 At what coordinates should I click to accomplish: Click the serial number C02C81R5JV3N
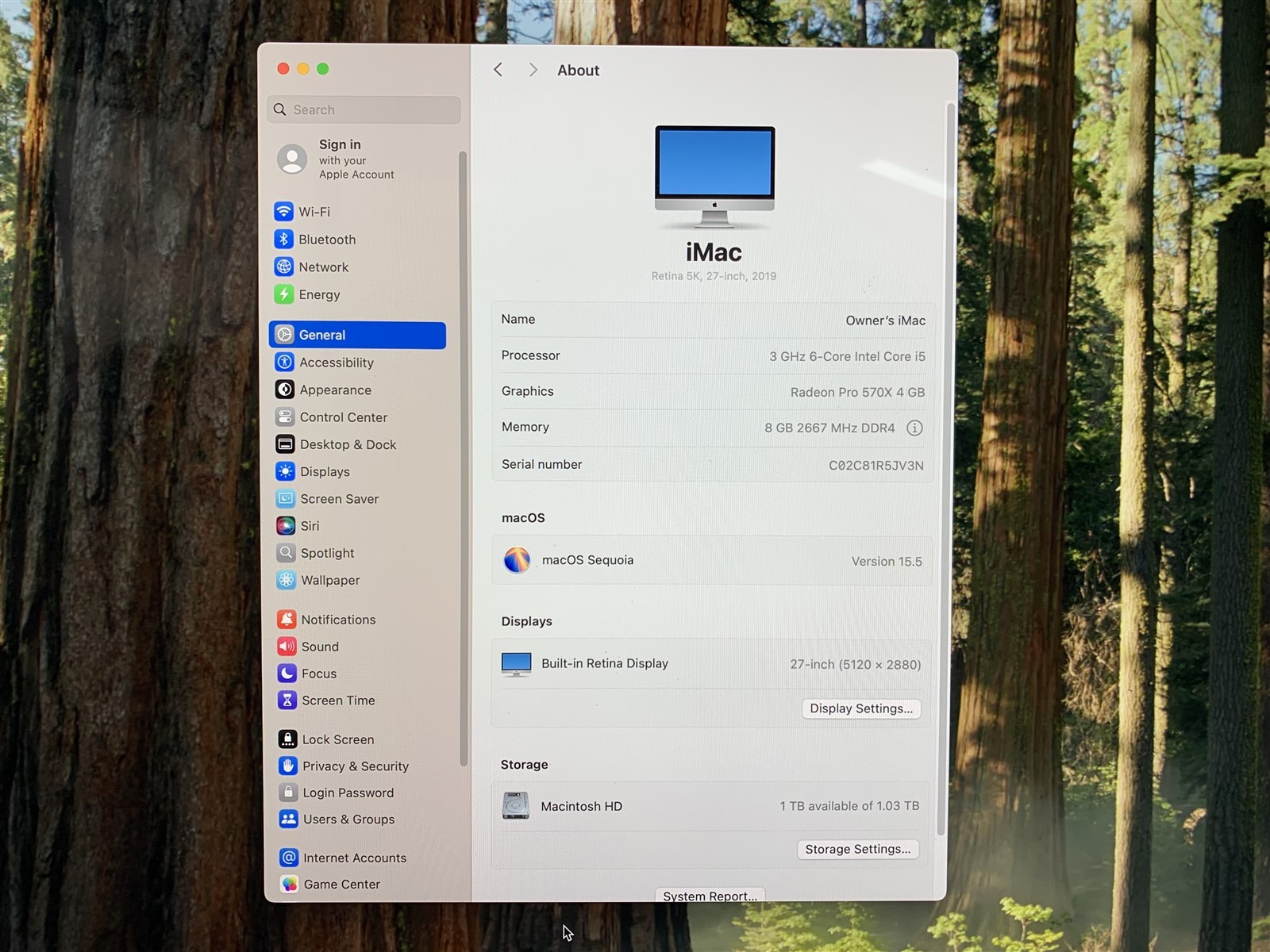click(876, 466)
